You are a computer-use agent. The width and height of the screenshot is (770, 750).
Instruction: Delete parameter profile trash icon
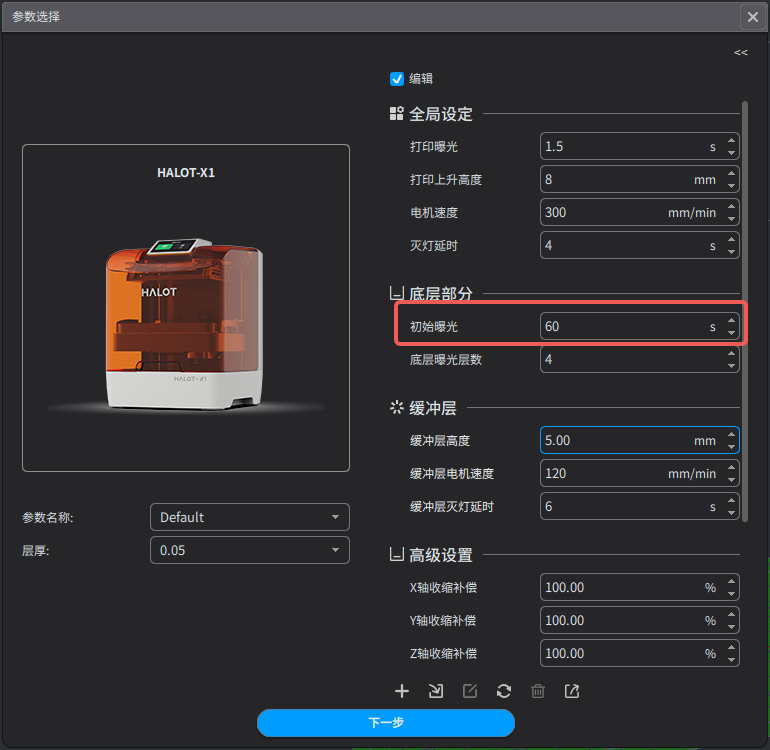click(538, 691)
